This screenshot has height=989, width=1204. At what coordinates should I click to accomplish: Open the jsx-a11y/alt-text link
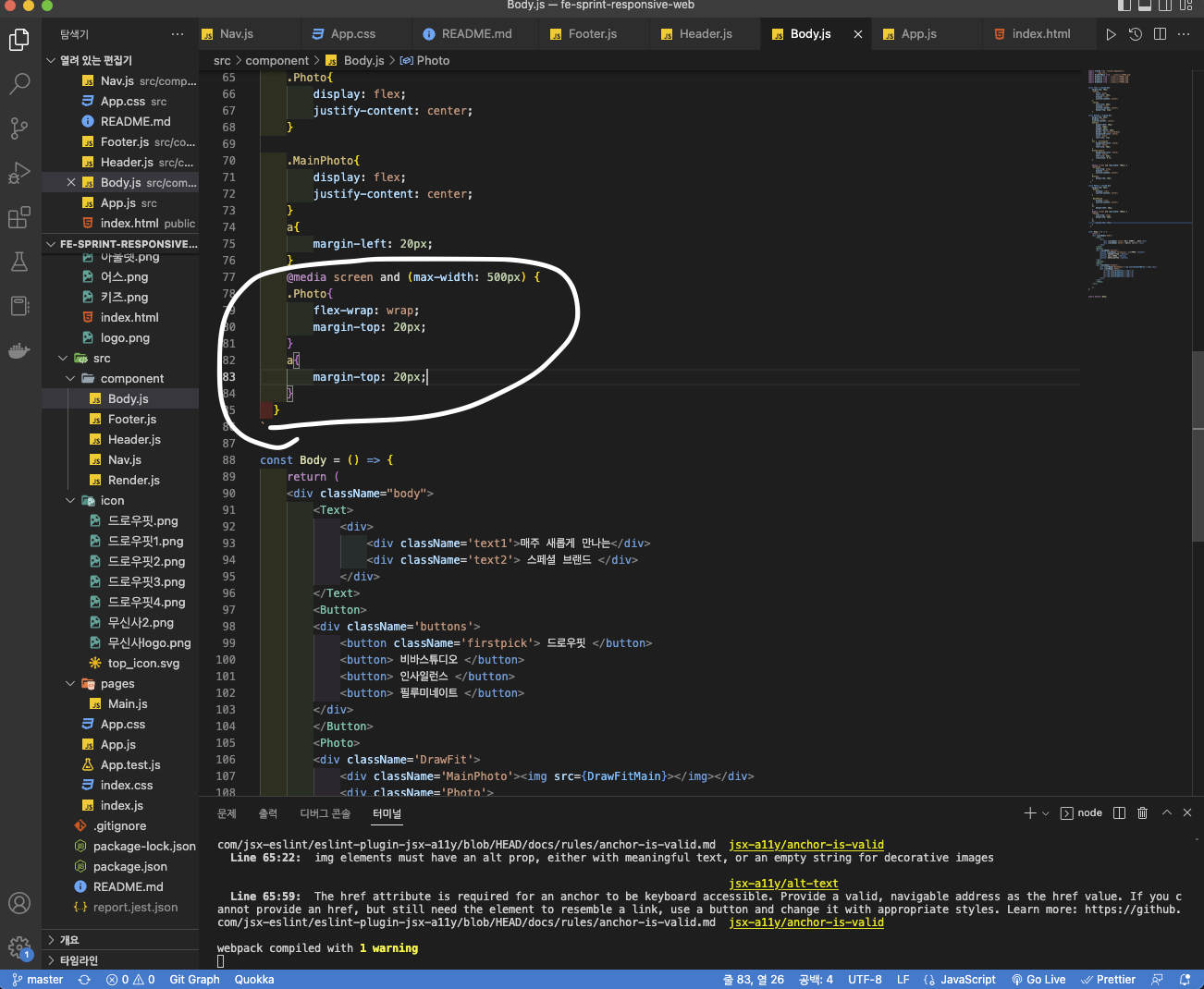pyautogui.click(x=783, y=884)
